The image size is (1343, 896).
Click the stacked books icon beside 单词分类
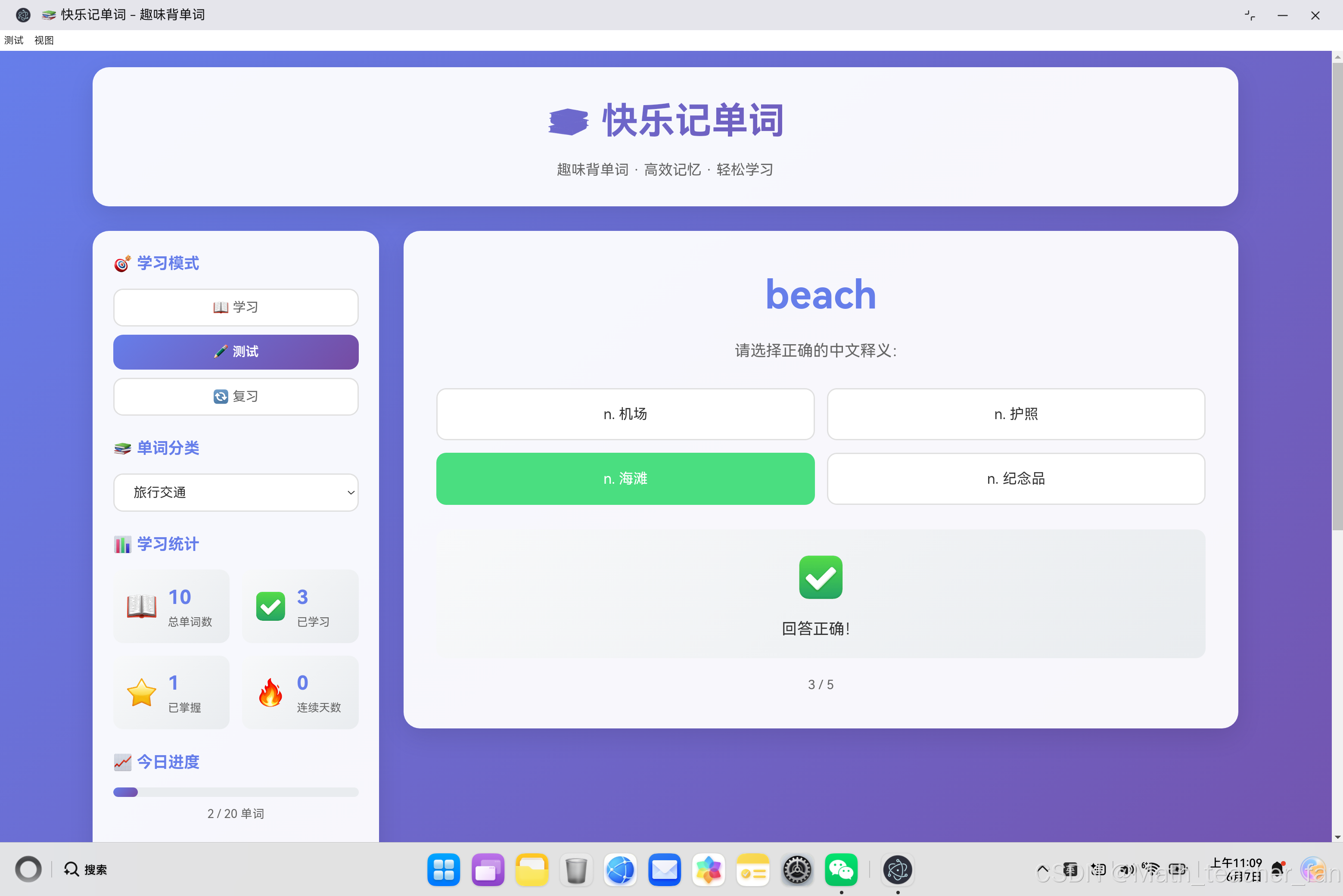pyautogui.click(x=122, y=448)
